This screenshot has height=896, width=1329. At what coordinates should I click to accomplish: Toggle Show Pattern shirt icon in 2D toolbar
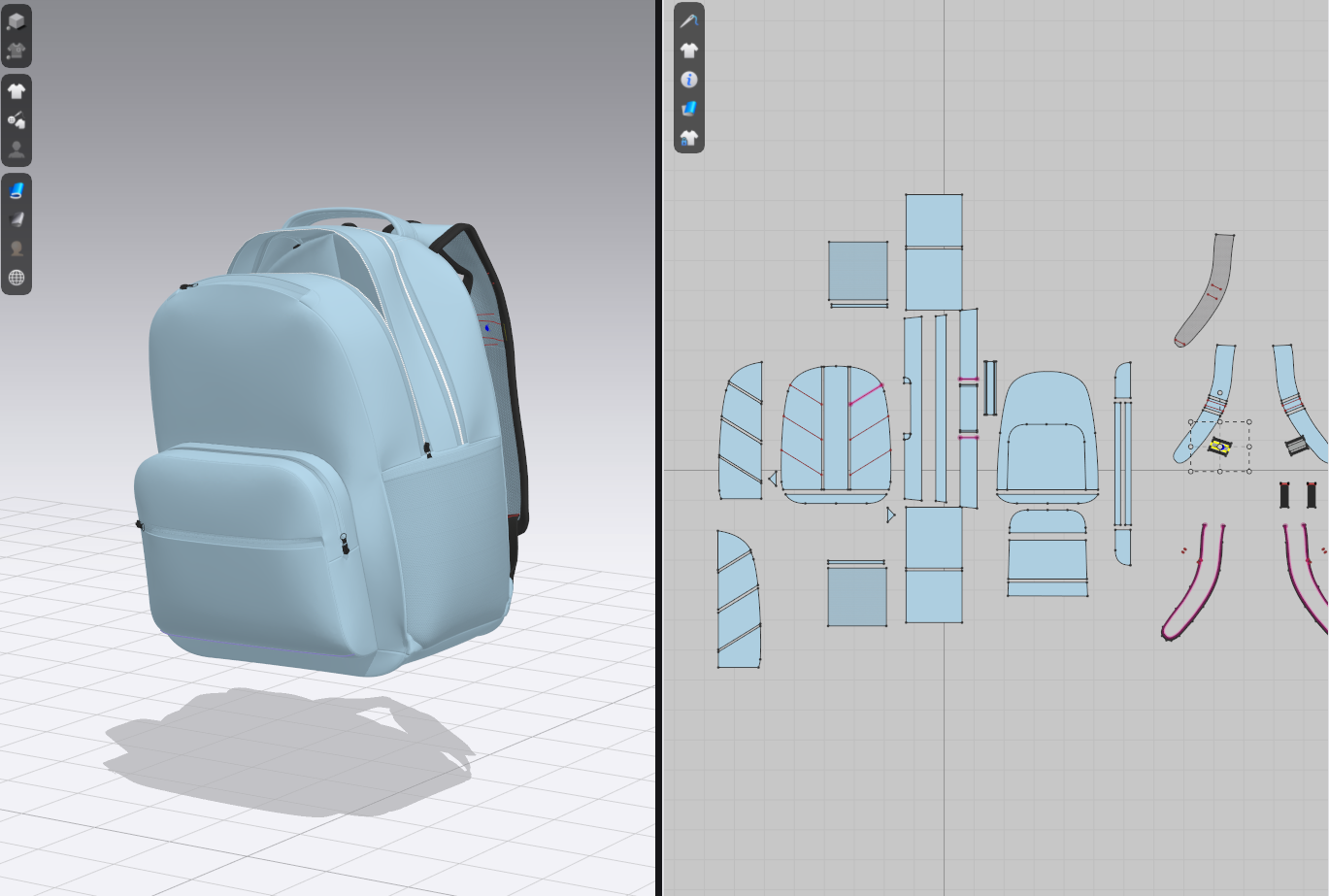tap(689, 50)
